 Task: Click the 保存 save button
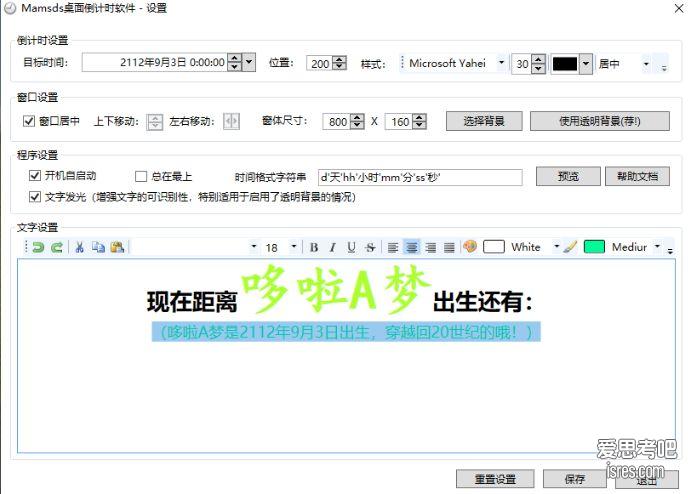point(575,479)
